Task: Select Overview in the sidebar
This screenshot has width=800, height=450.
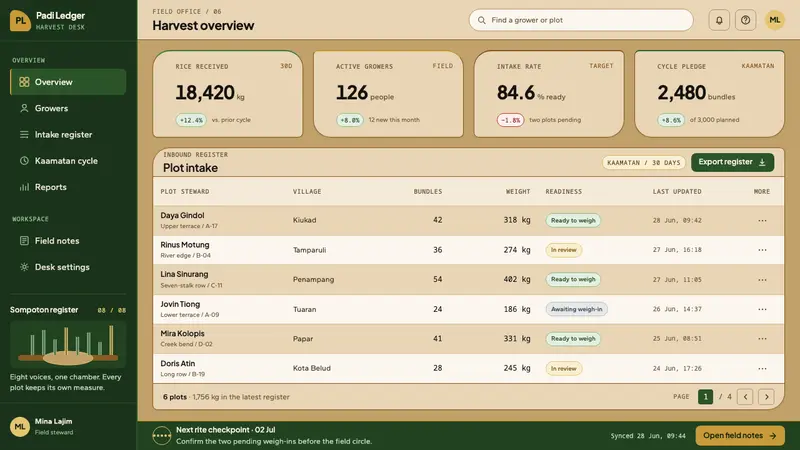Action: tap(68, 82)
